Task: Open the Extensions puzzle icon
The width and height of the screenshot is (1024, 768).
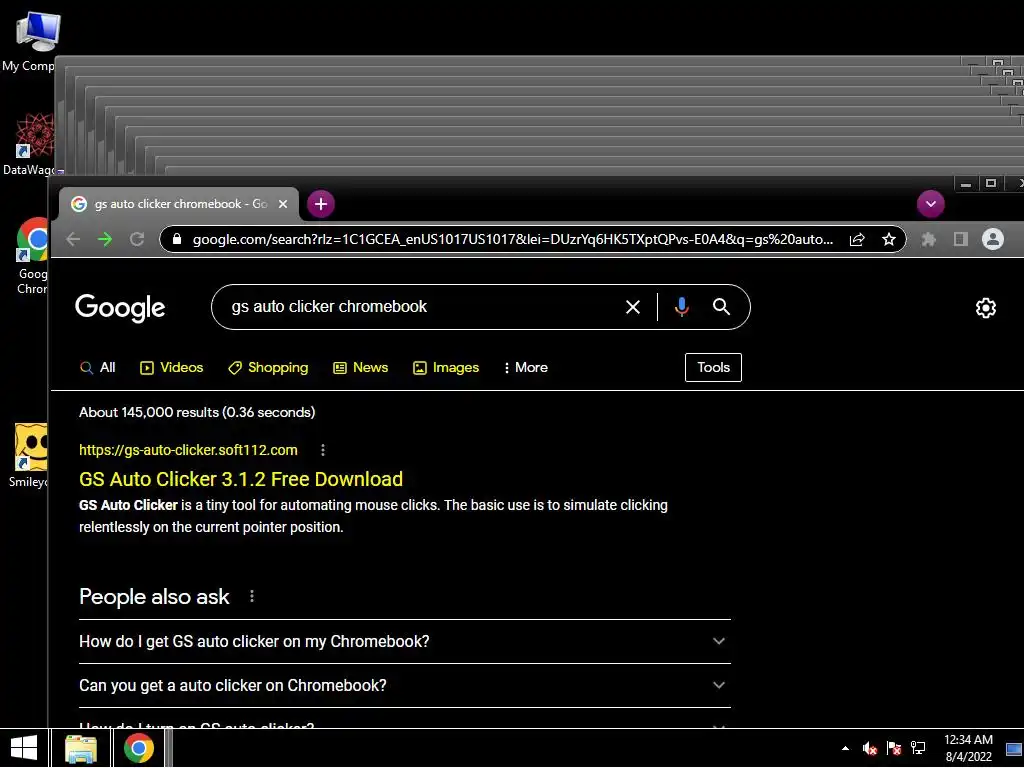Action: (x=929, y=240)
